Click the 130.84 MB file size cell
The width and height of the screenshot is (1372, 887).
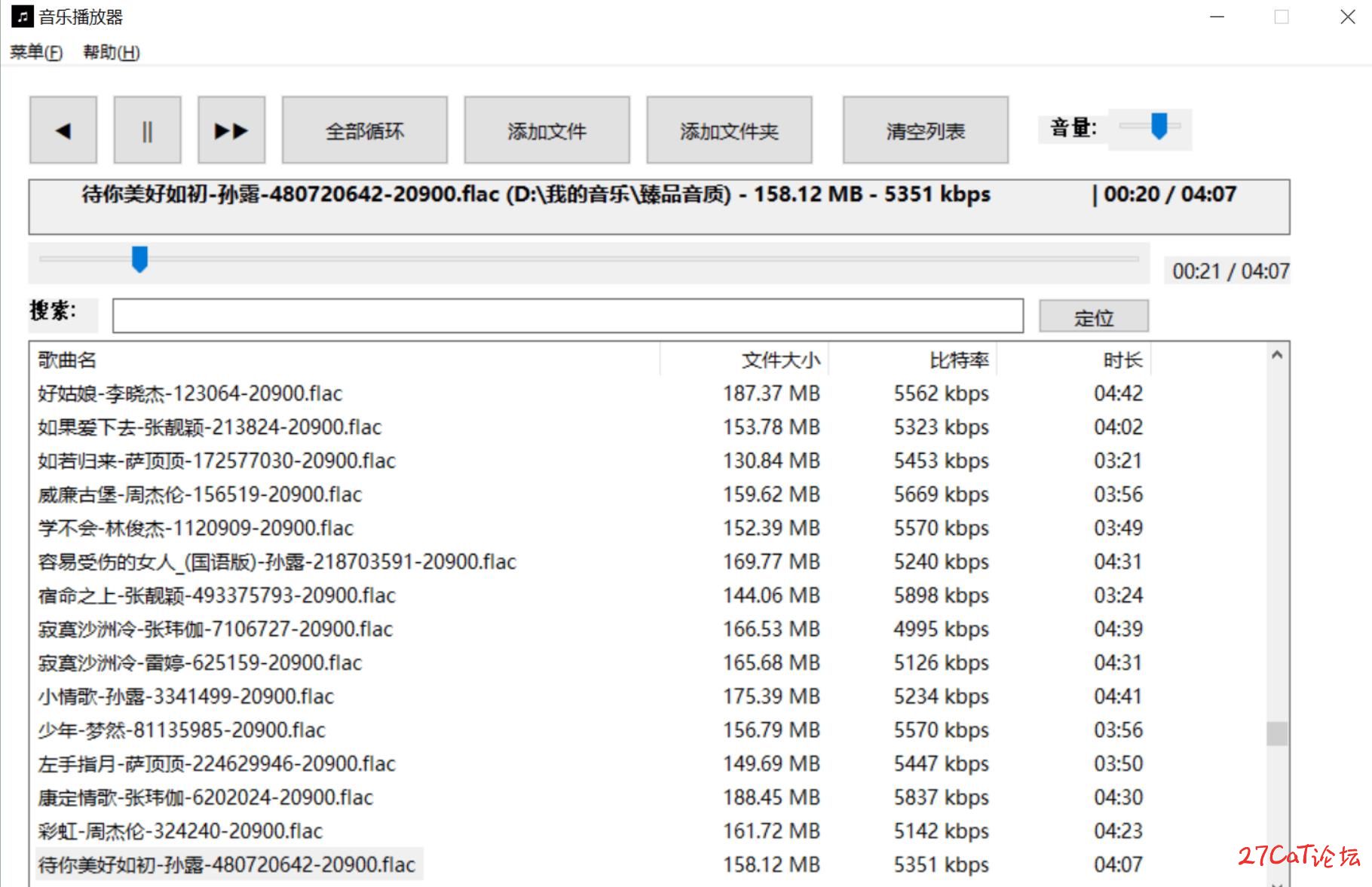[x=771, y=460]
